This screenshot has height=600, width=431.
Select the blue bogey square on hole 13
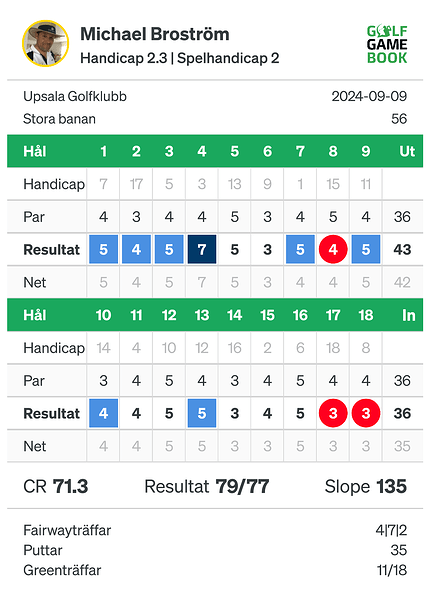[202, 413]
